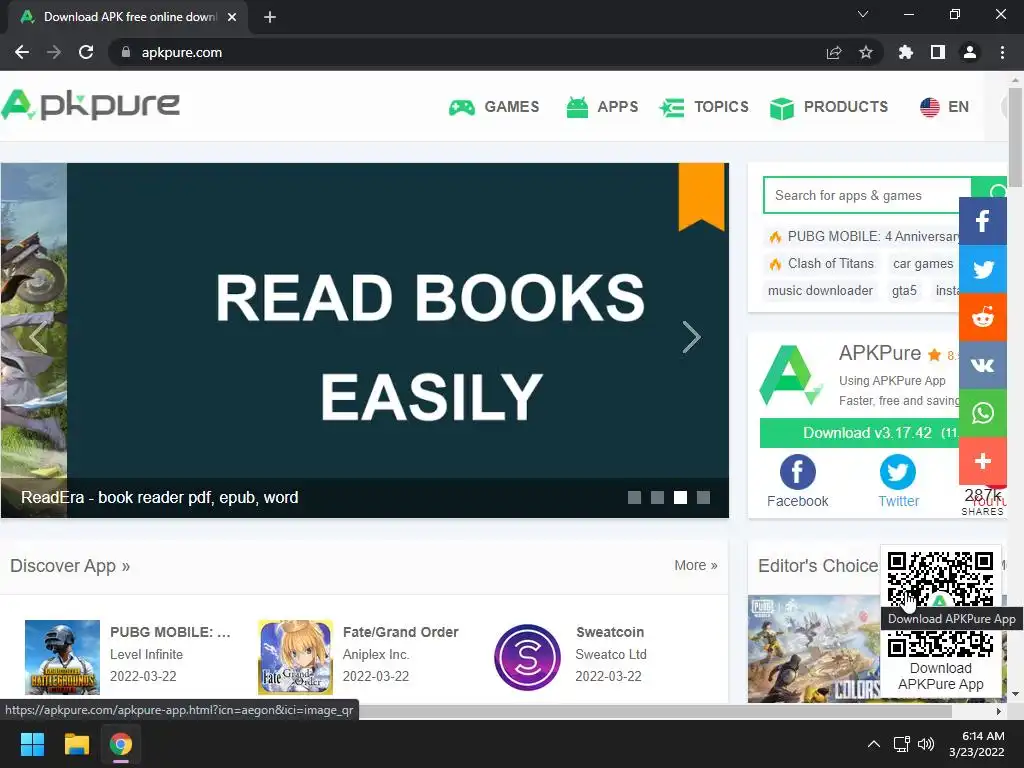Image resolution: width=1024 pixels, height=768 pixels.
Task: Open the PUBG MOBILE app thumbnail
Action: point(62,657)
